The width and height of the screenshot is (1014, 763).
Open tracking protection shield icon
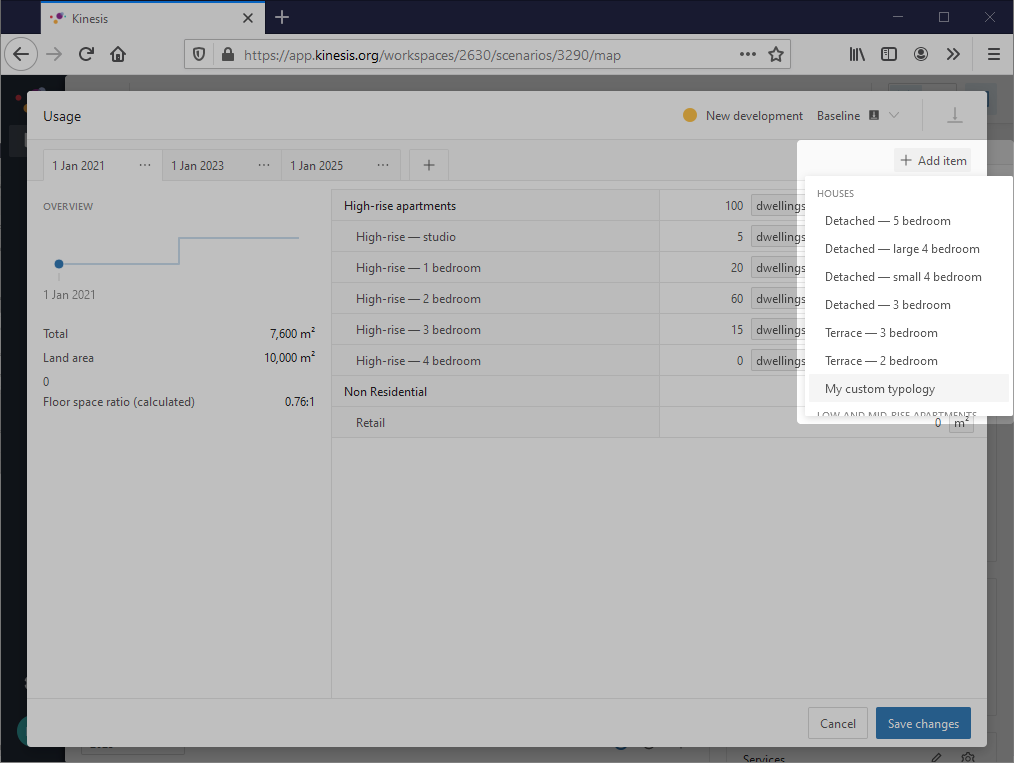[x=199, y=55]
